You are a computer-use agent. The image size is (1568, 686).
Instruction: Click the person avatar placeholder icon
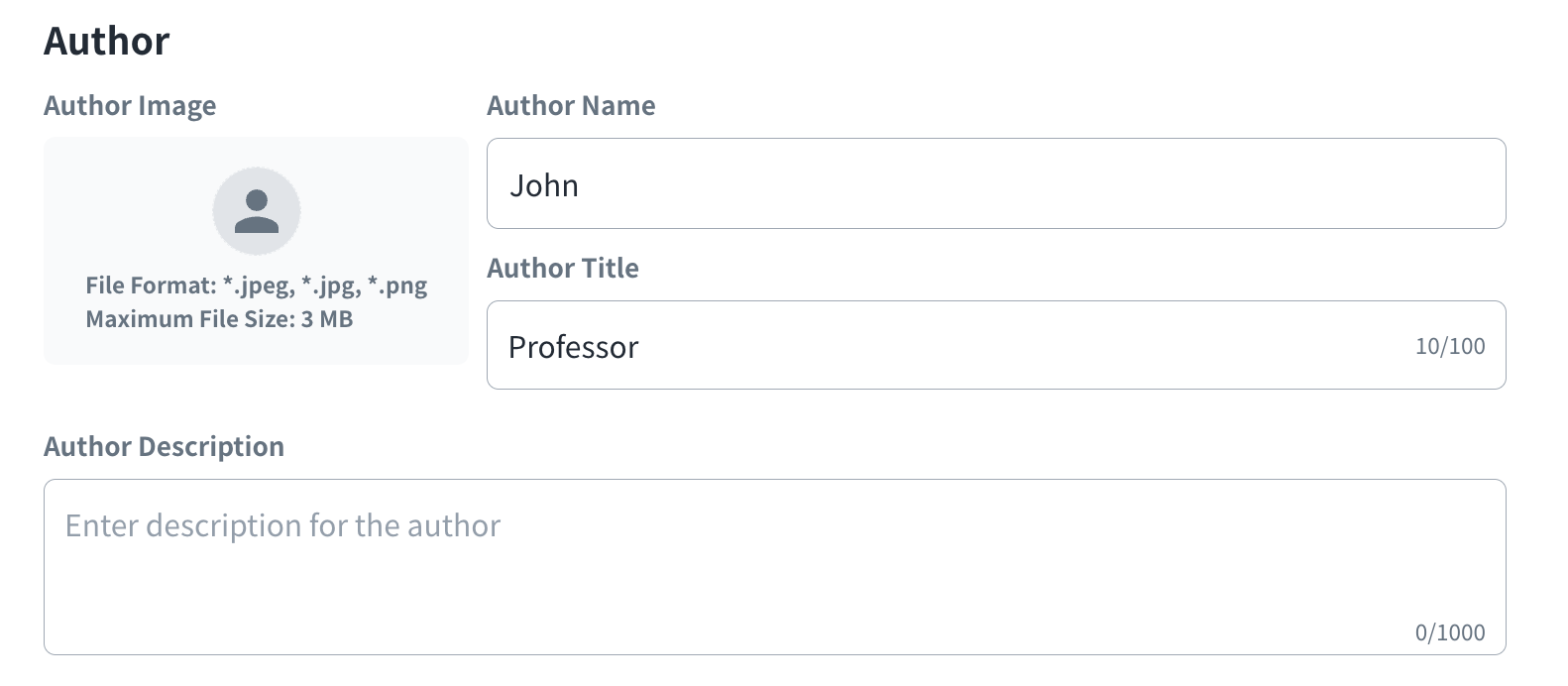pos(257,211)
